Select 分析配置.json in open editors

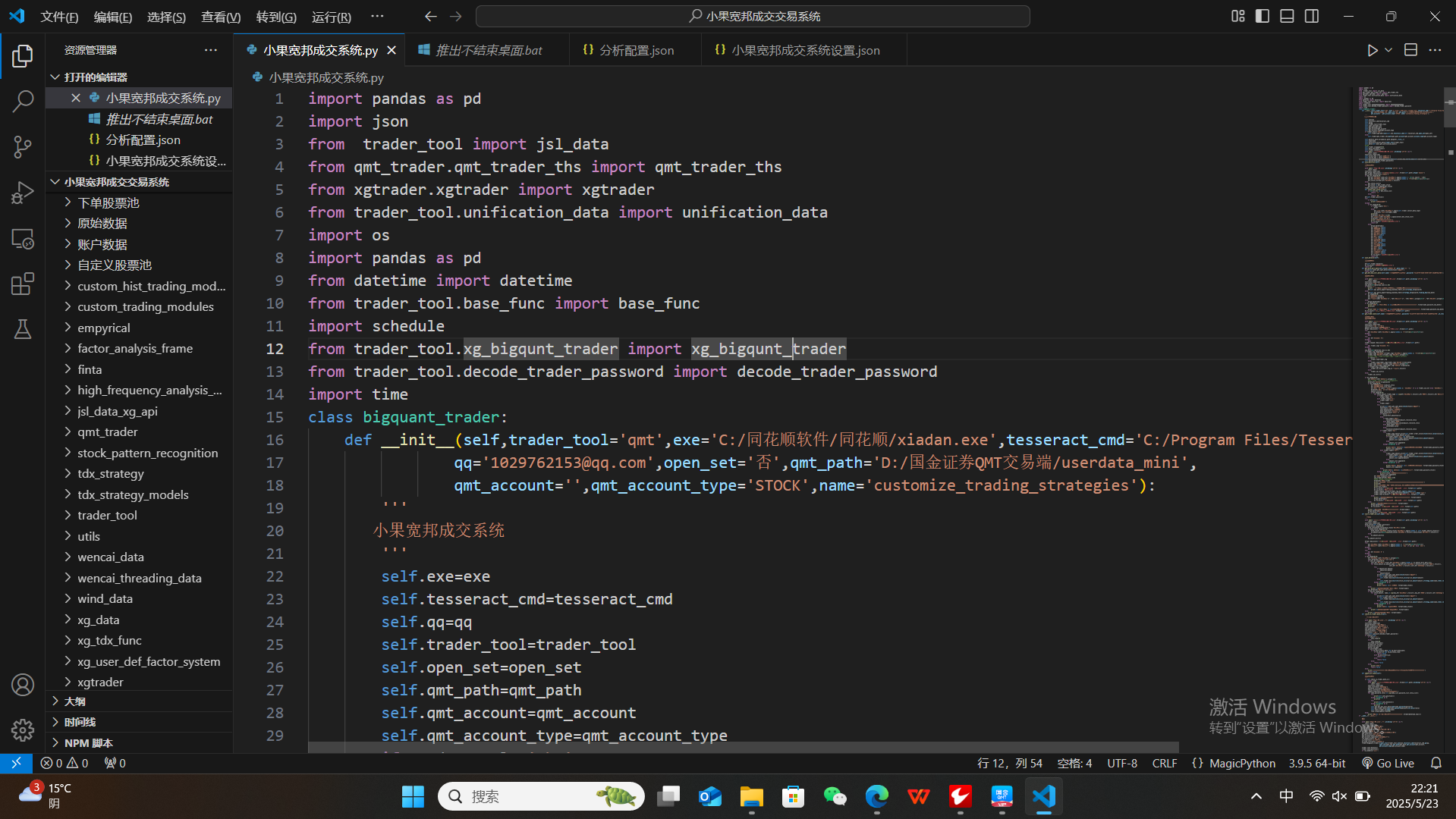click(x=139, y=140)
